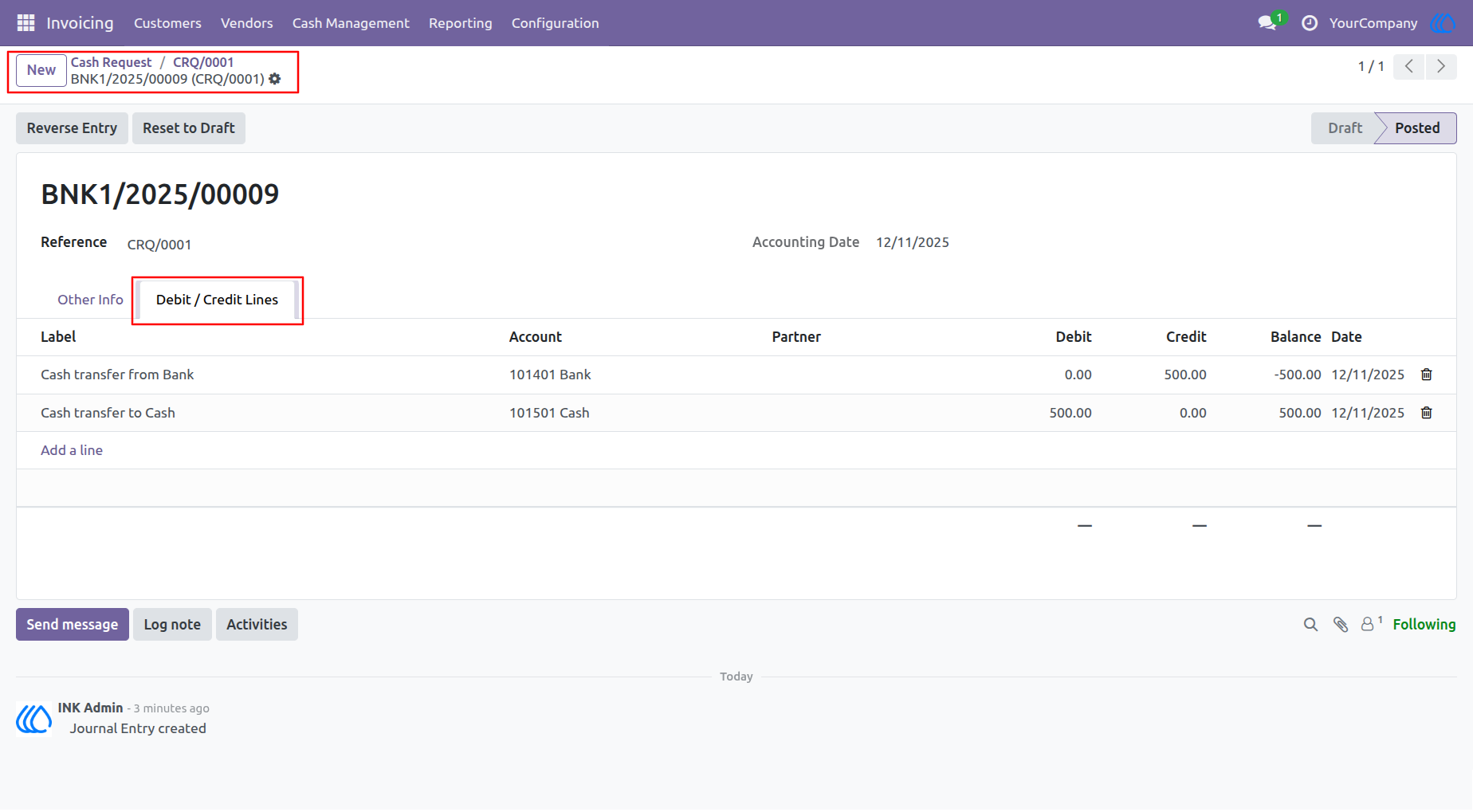The width and height of the screenshot is (1473, 812).
Task: Click Reverse Entry button
Action: (x=72, y=128)
